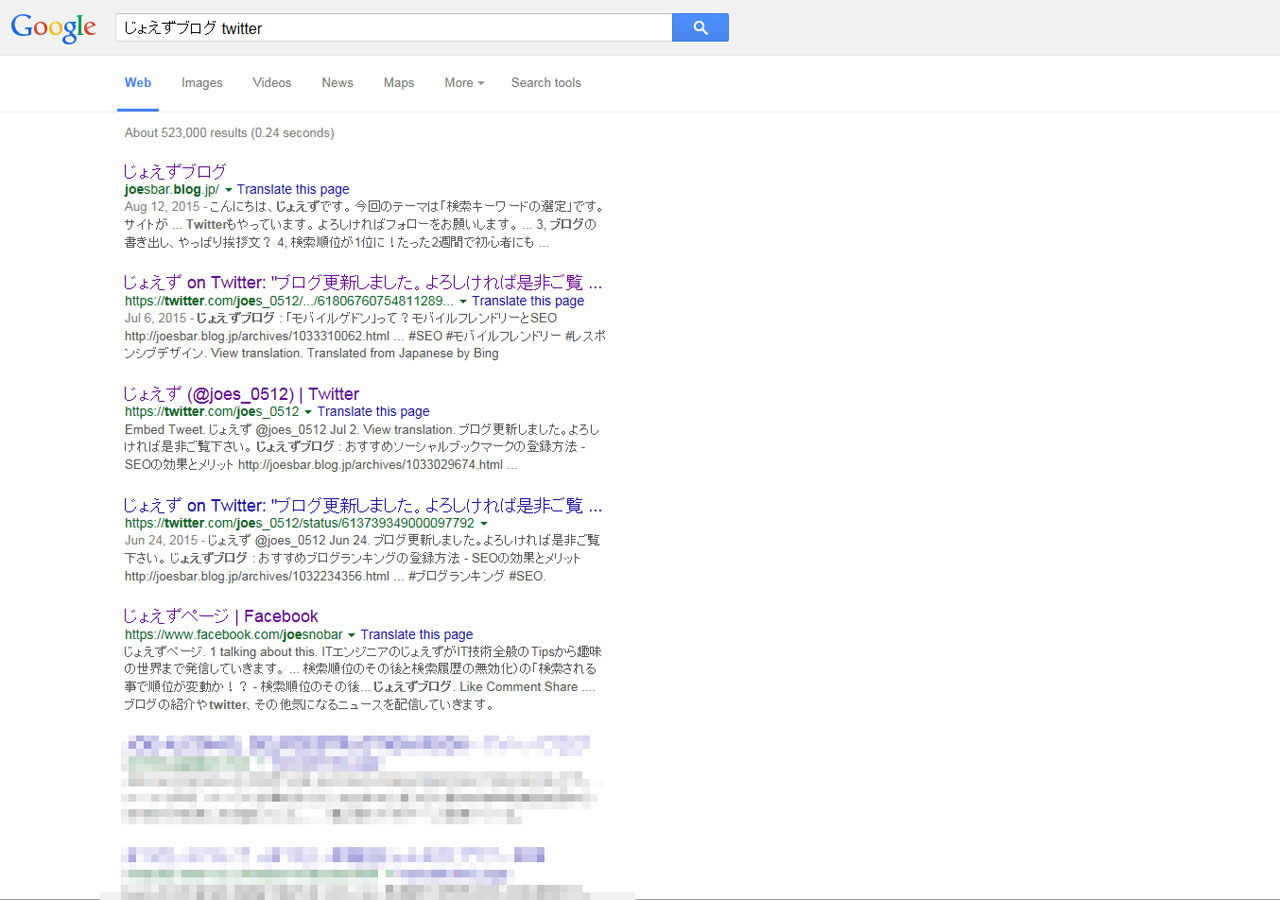Click the 'About 523,000 results' stats text
The image size is (1280, 900).
(x=229, y=132)
